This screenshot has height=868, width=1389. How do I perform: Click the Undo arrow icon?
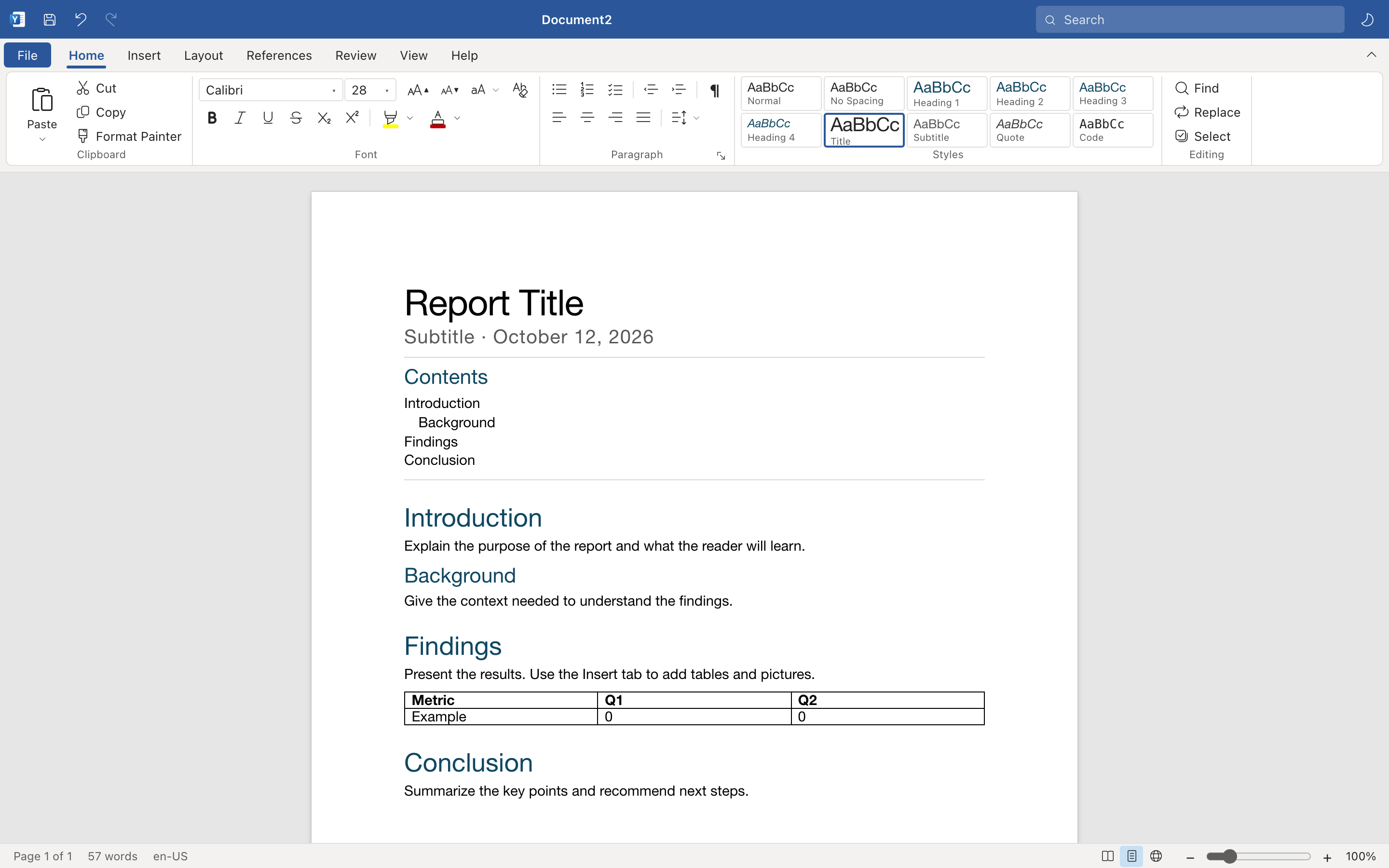(81, 19)
